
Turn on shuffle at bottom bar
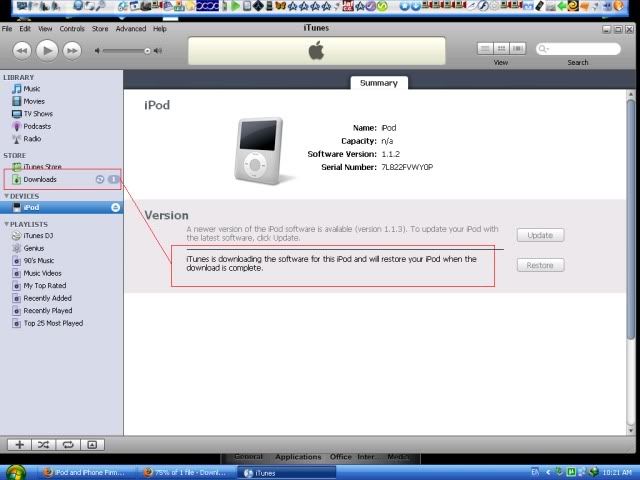click(x=43, y=443)
